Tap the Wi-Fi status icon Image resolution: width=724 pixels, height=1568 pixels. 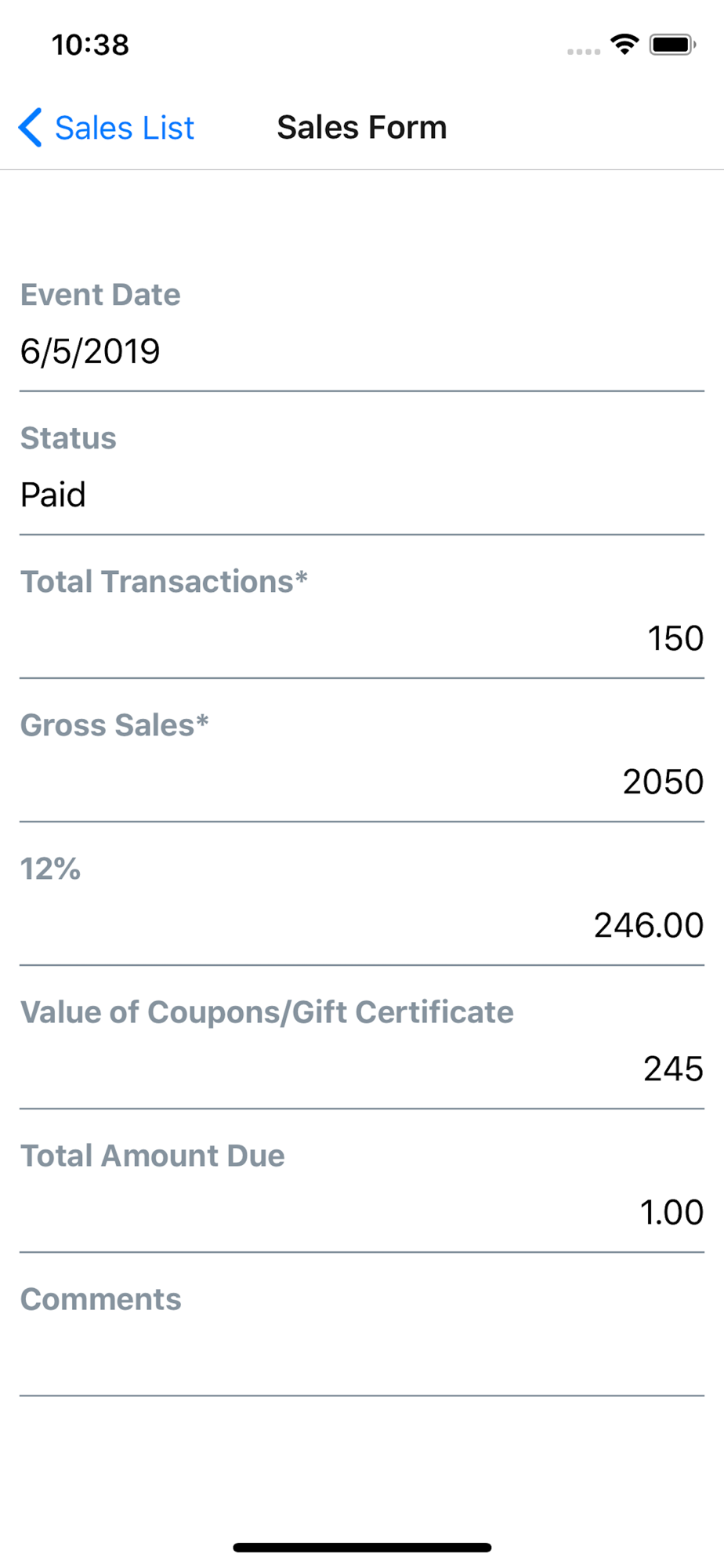624,45
